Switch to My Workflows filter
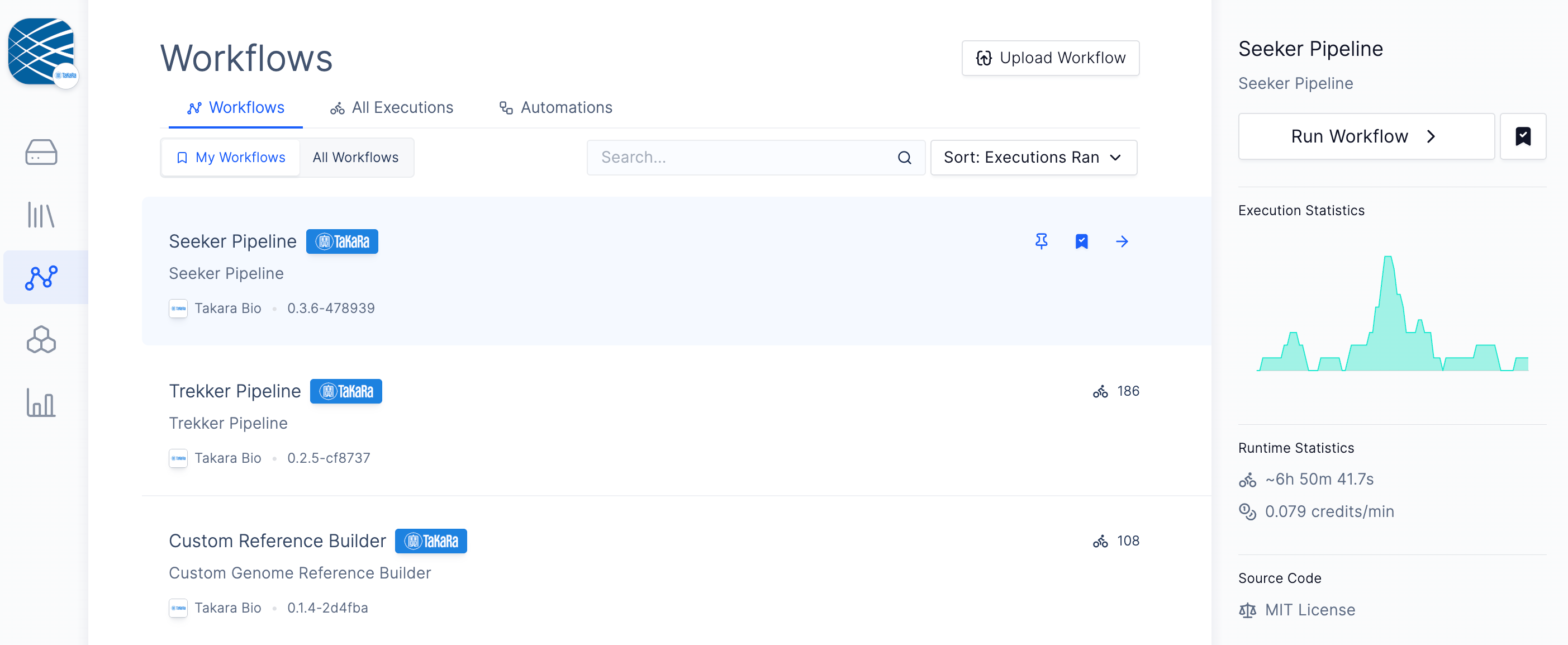The height and width of the screenshot is (645, 1568). click(231, 158)
